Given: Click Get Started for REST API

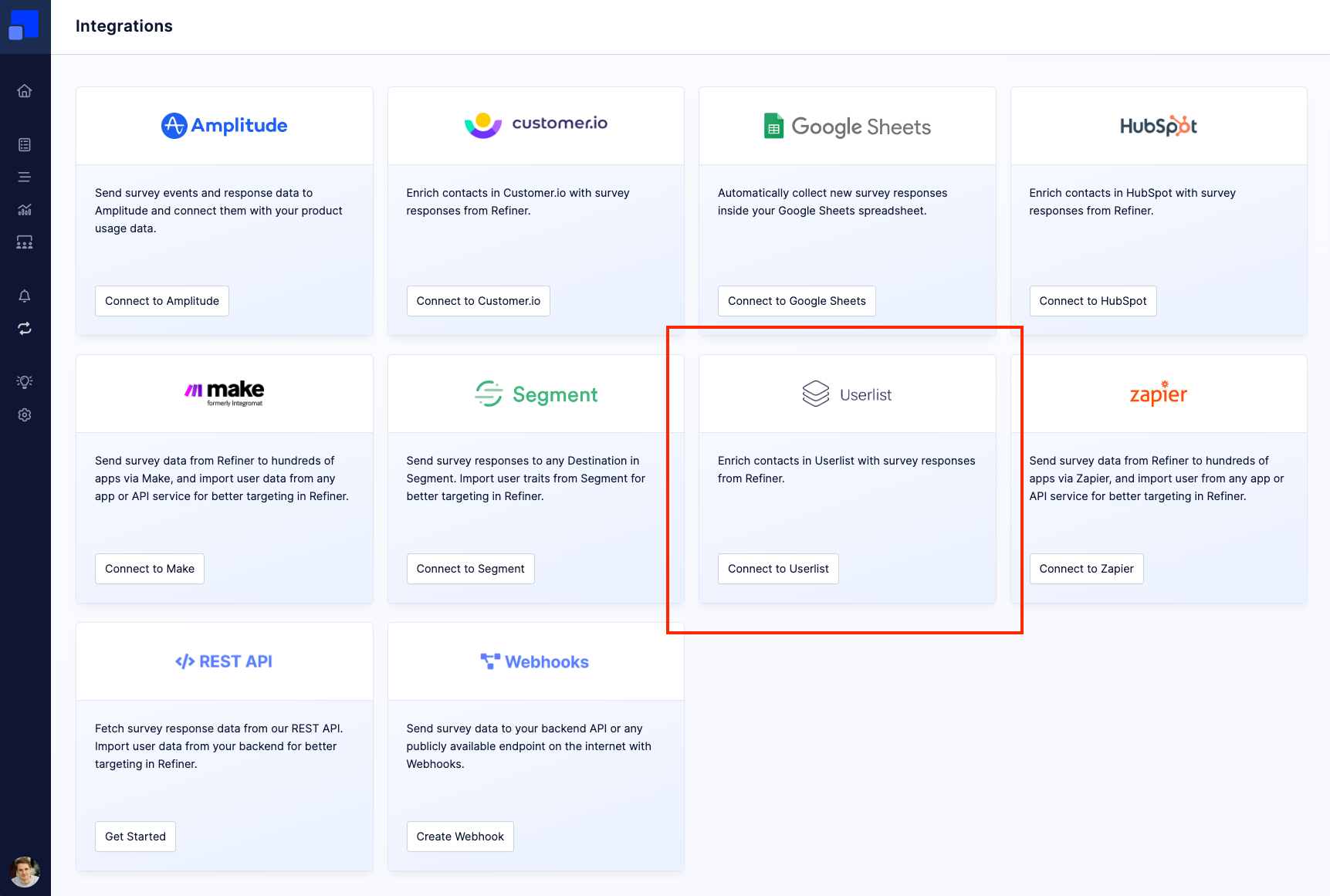Looking at the screenshot, I should pyautogui.click(x=136, y=837).
